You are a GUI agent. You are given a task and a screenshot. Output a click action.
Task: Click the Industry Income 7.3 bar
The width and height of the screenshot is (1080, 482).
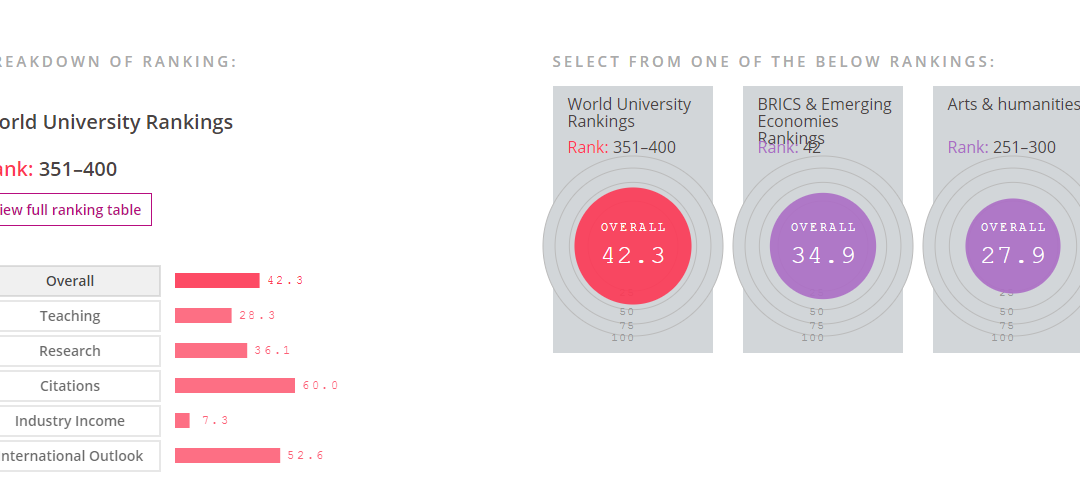pos(183,421)
